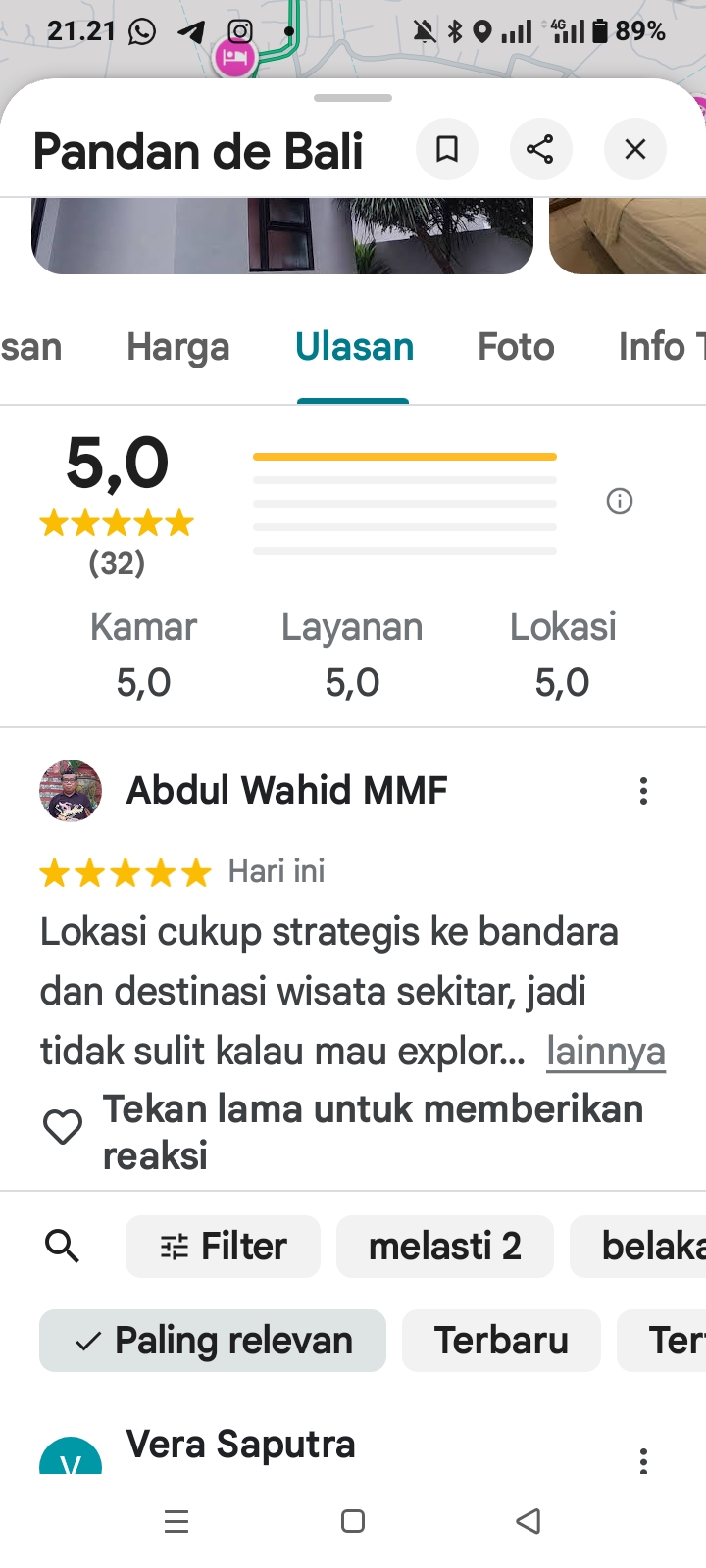Open the options menu for Vera Saputra's review
Screen dimensions: 706x1568
pyautogui.click(x=643, y=1461)
